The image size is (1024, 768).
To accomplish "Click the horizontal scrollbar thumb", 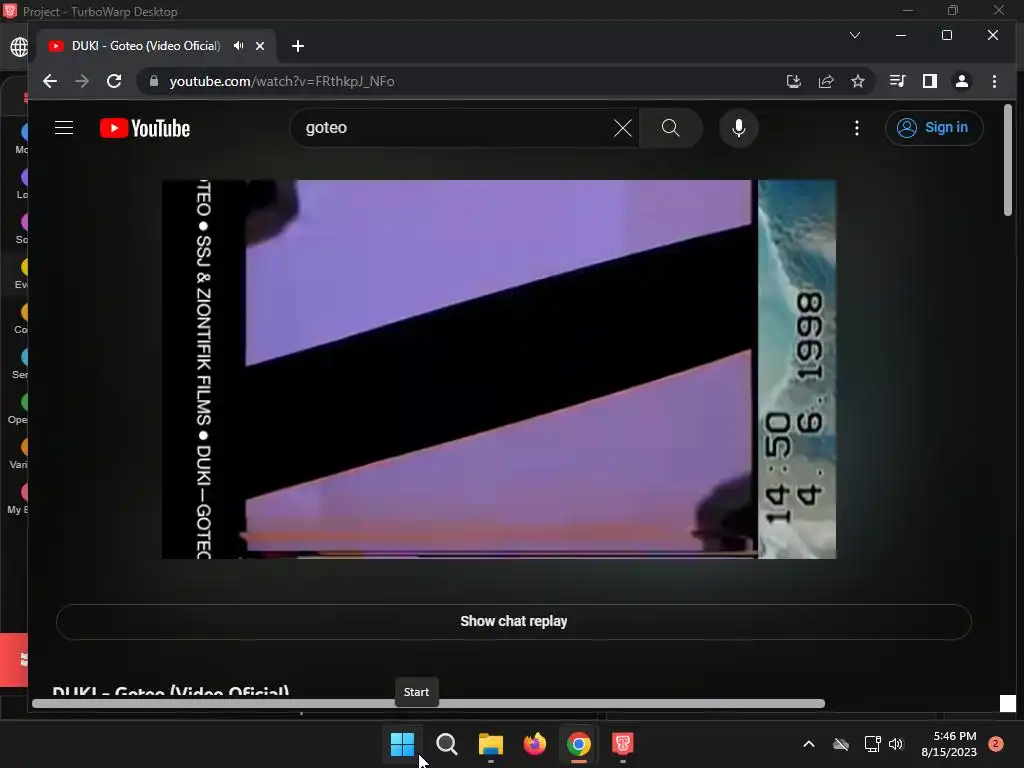I will [x=428, y=703].
